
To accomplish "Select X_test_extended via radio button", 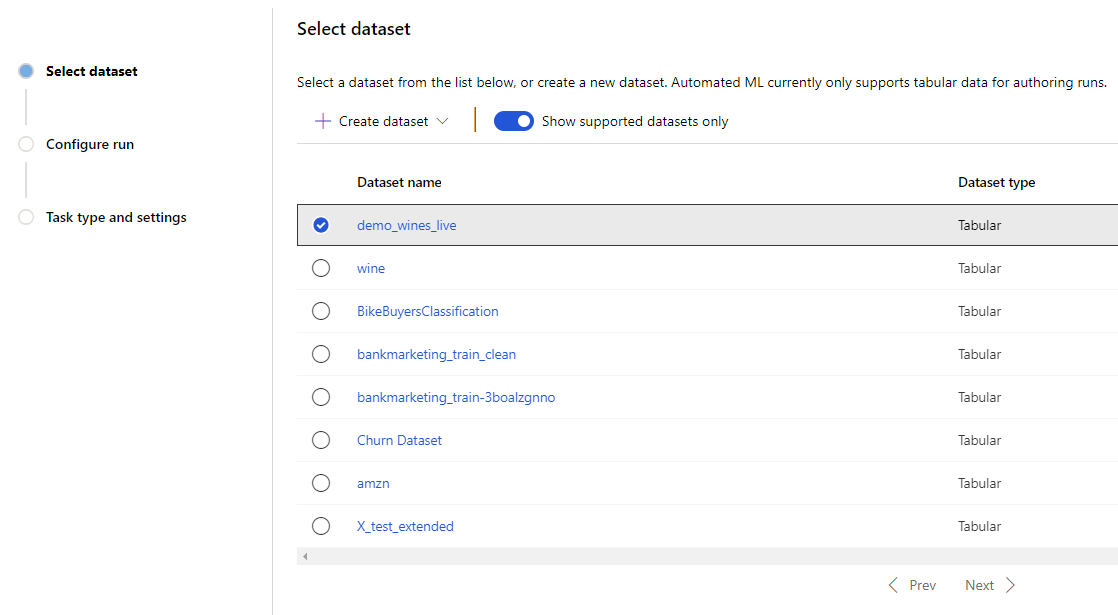I will click(321, 525).
